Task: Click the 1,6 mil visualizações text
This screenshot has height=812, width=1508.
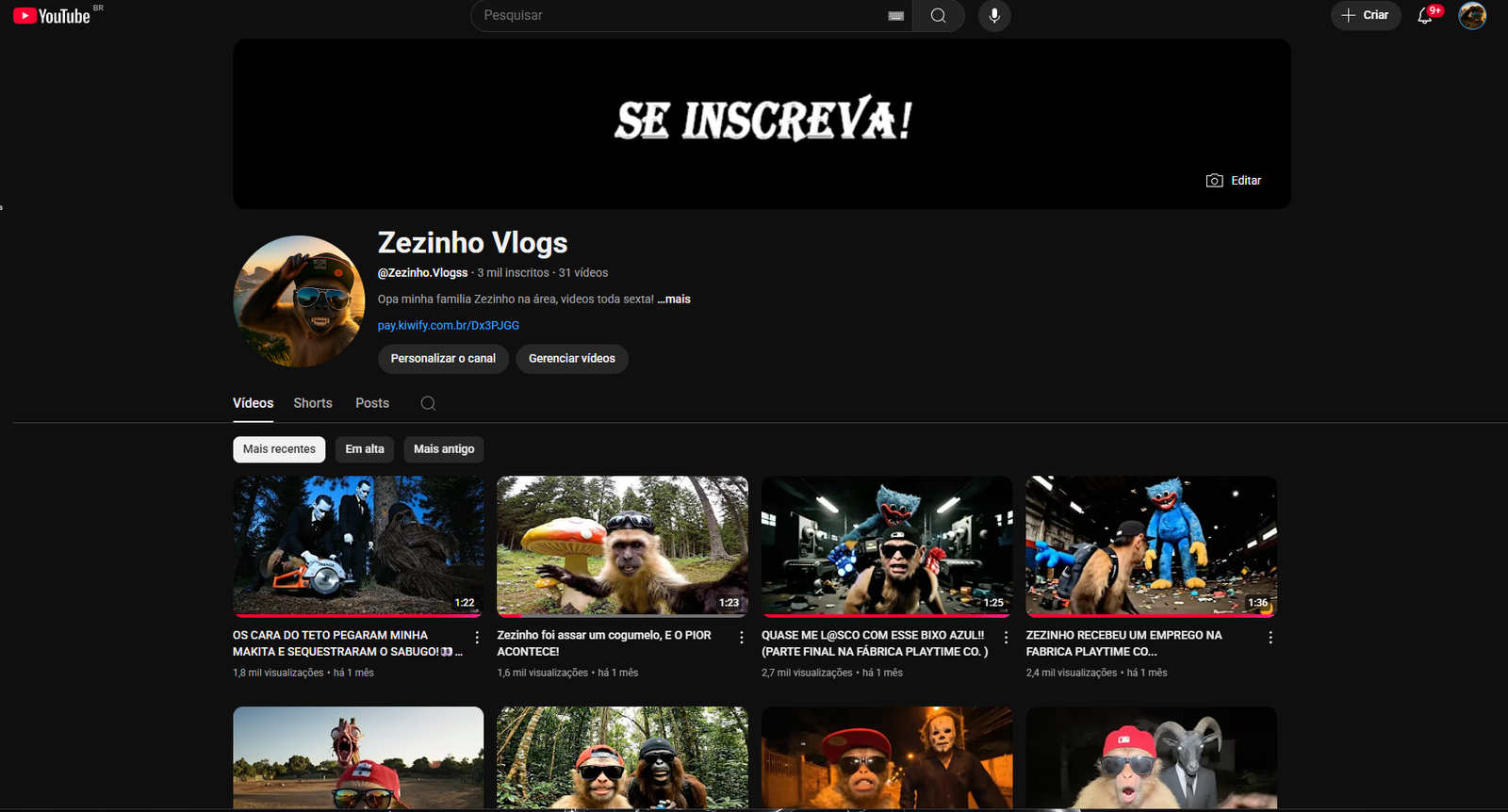Action: point(542,673)
